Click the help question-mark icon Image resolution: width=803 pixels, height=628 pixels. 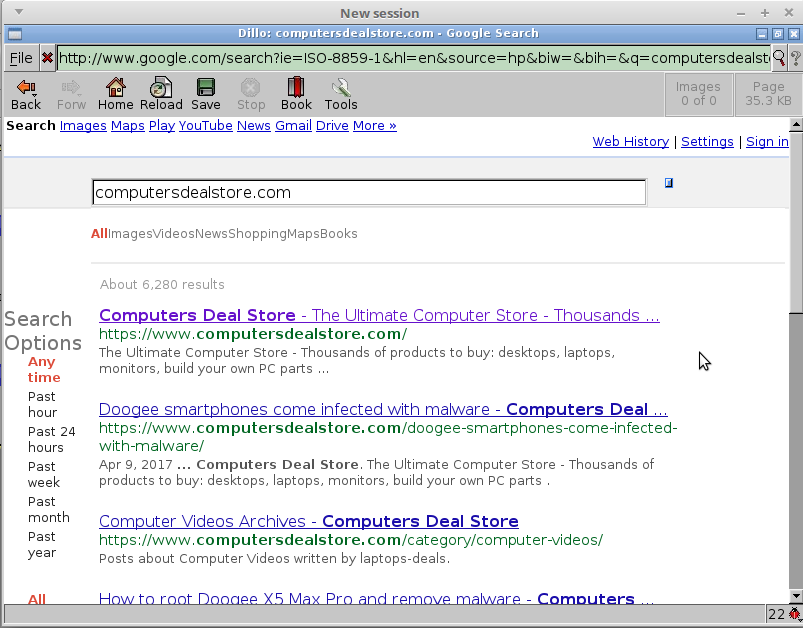(796, 58)
